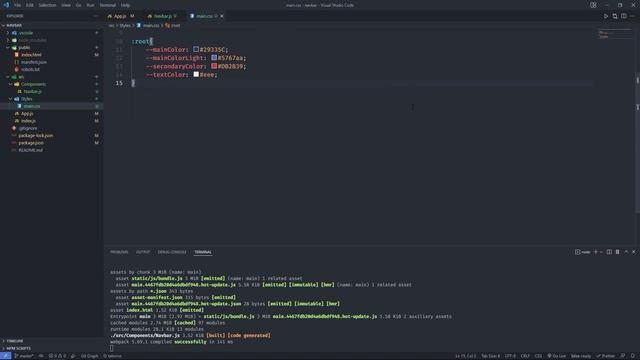Click the run file play icon
The width and height of the screenshot is (640, 360).
click(606, 16)
